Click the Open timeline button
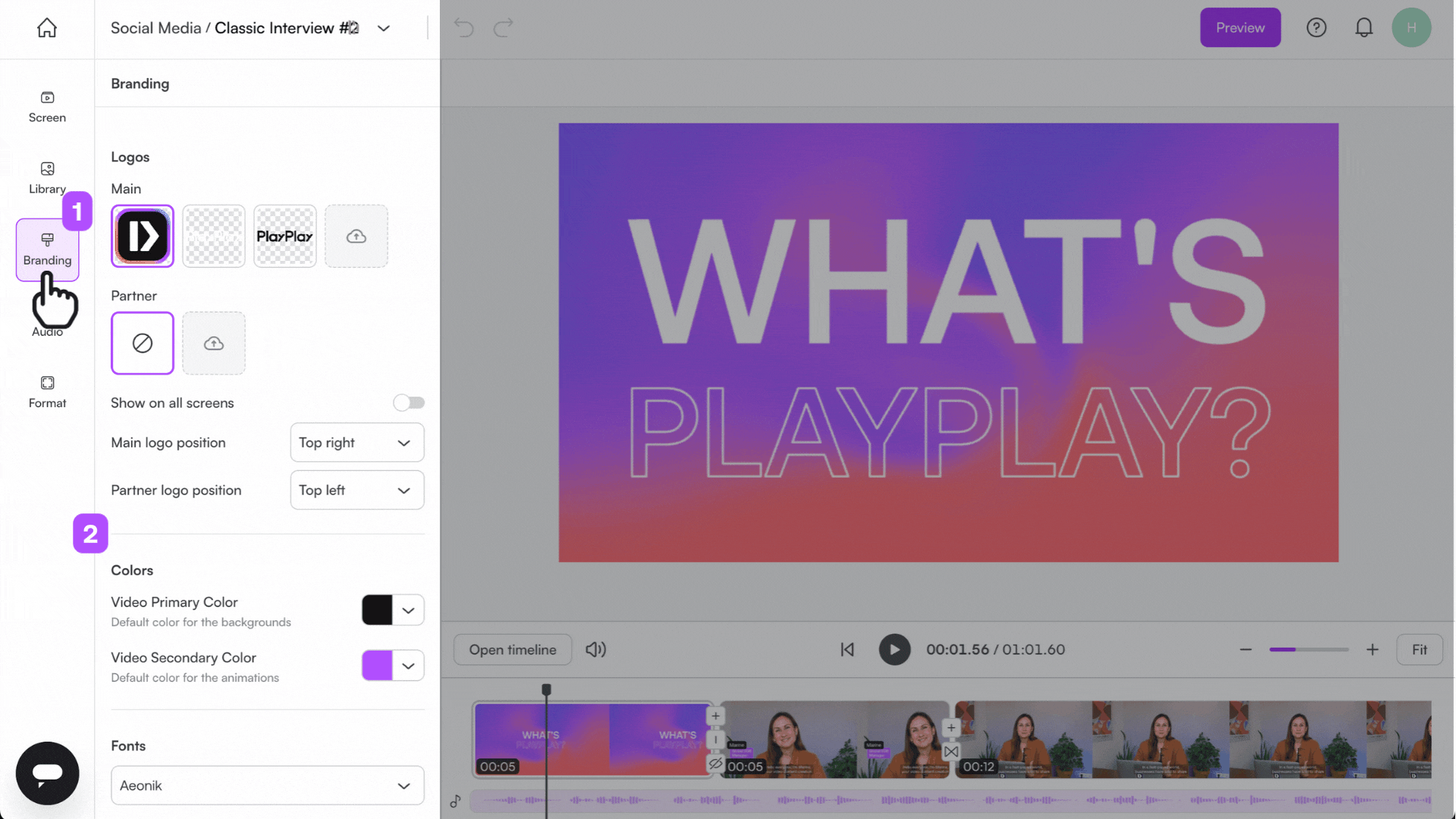 pos(513,649)
